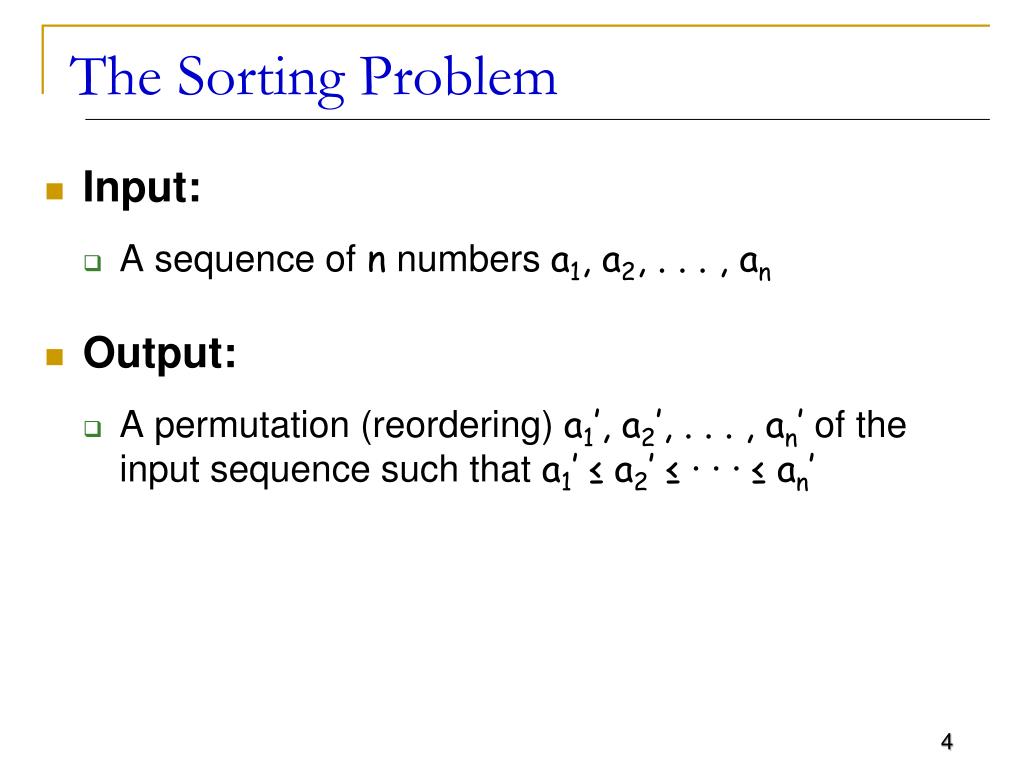Click slide number 4 in the corner
The image size is (1024, 768).
click(x=946, y=741)
